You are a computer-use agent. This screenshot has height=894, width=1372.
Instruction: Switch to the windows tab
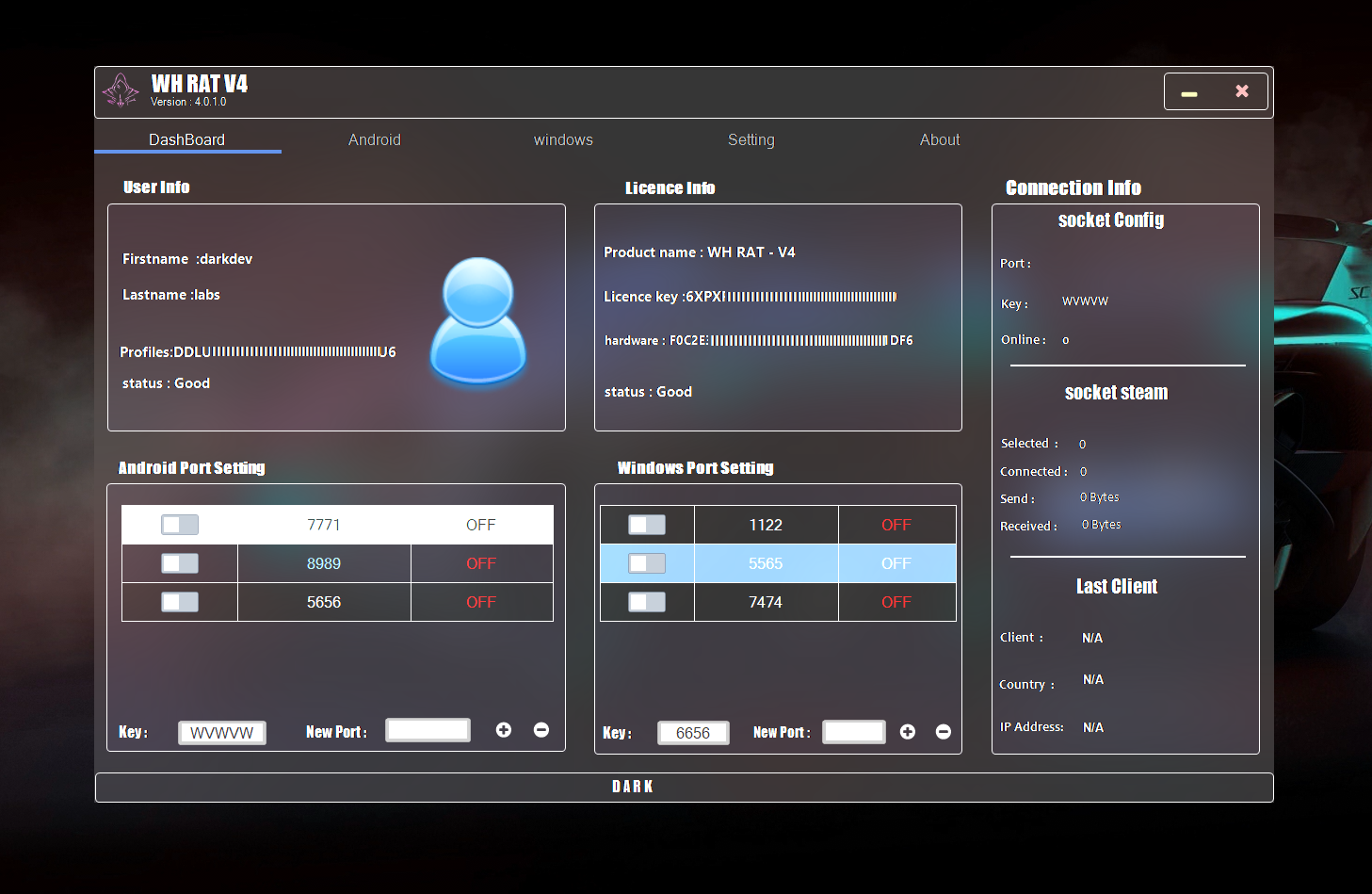pyautogui.click(x=563, y=139)
